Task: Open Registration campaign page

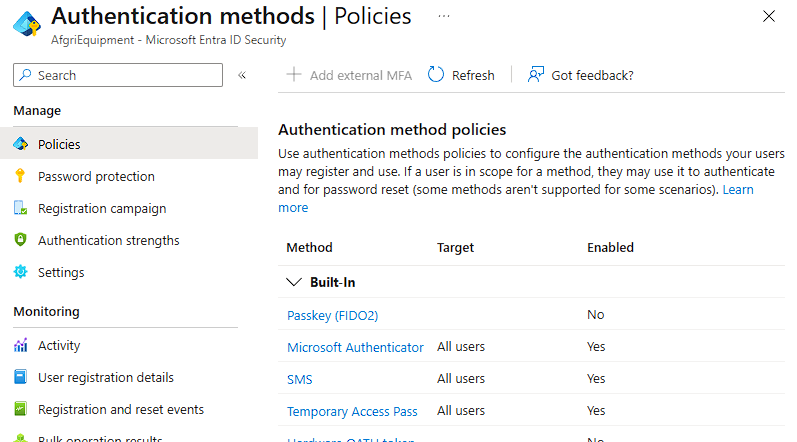Action: click(102, 209)
